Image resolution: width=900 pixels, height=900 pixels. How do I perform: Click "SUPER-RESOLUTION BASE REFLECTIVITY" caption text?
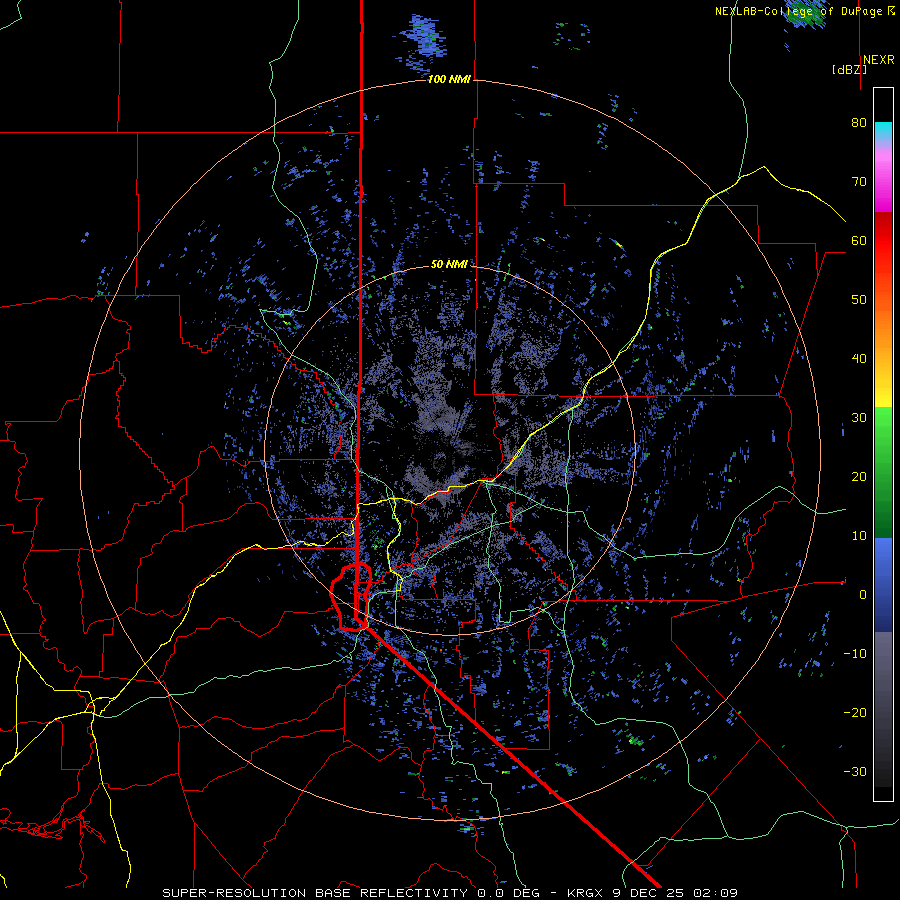pyautogui.click(x=315, y=893)
